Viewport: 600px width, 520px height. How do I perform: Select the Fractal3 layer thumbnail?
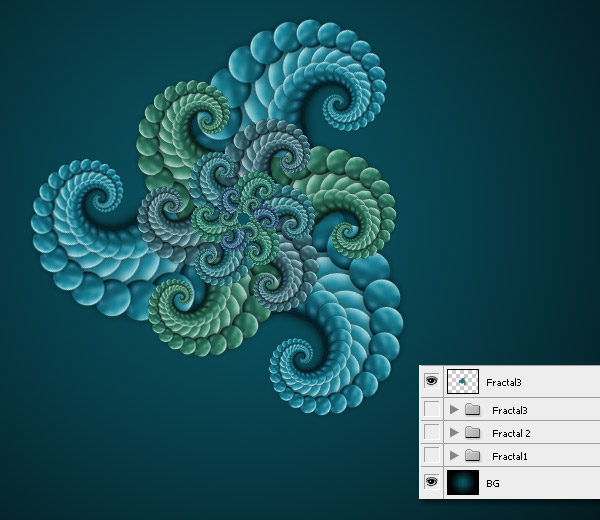(463, 381)
